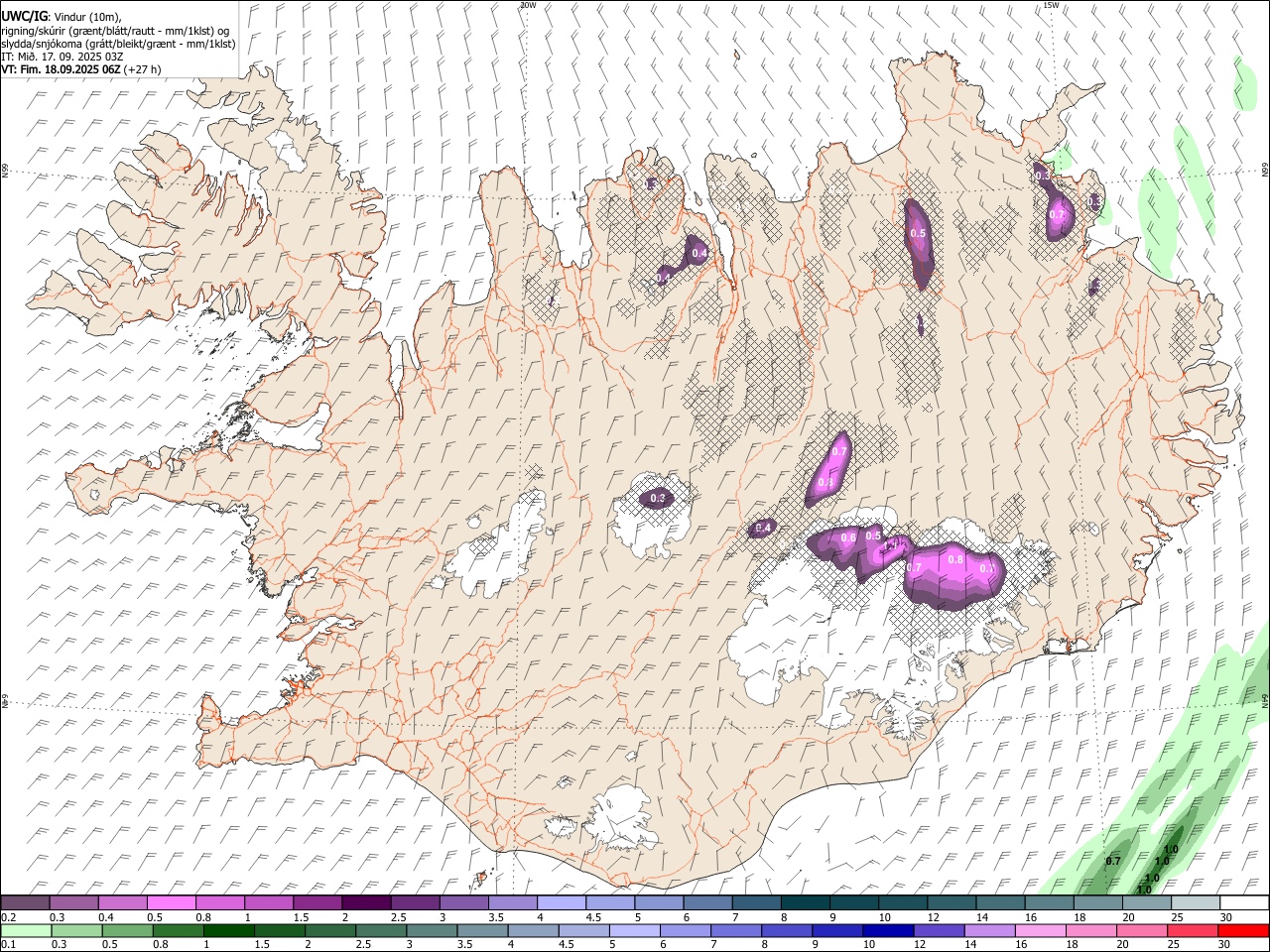1270x952 pixels.
Task: Select snow scale swatch between 0.4 and 0.5
Action: (x=123, y=903)
